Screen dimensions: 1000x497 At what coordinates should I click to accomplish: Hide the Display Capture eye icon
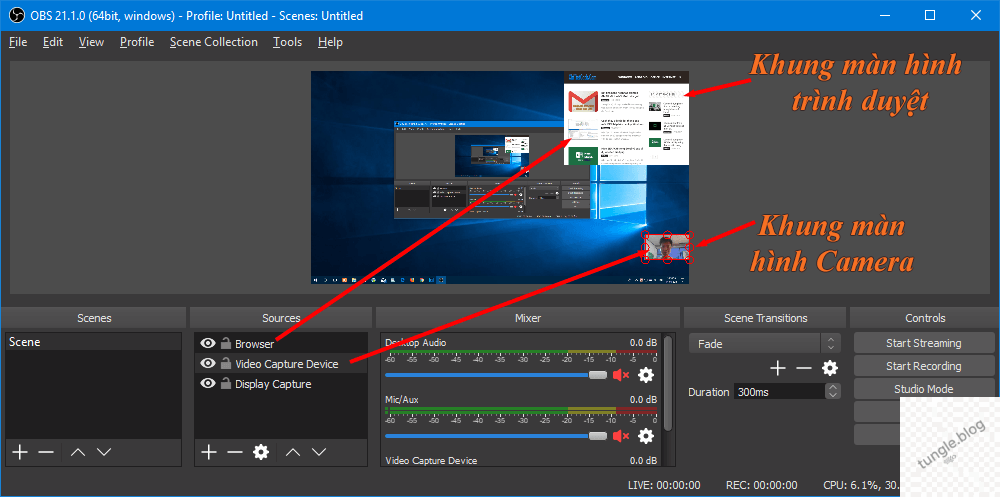point(208,383)
